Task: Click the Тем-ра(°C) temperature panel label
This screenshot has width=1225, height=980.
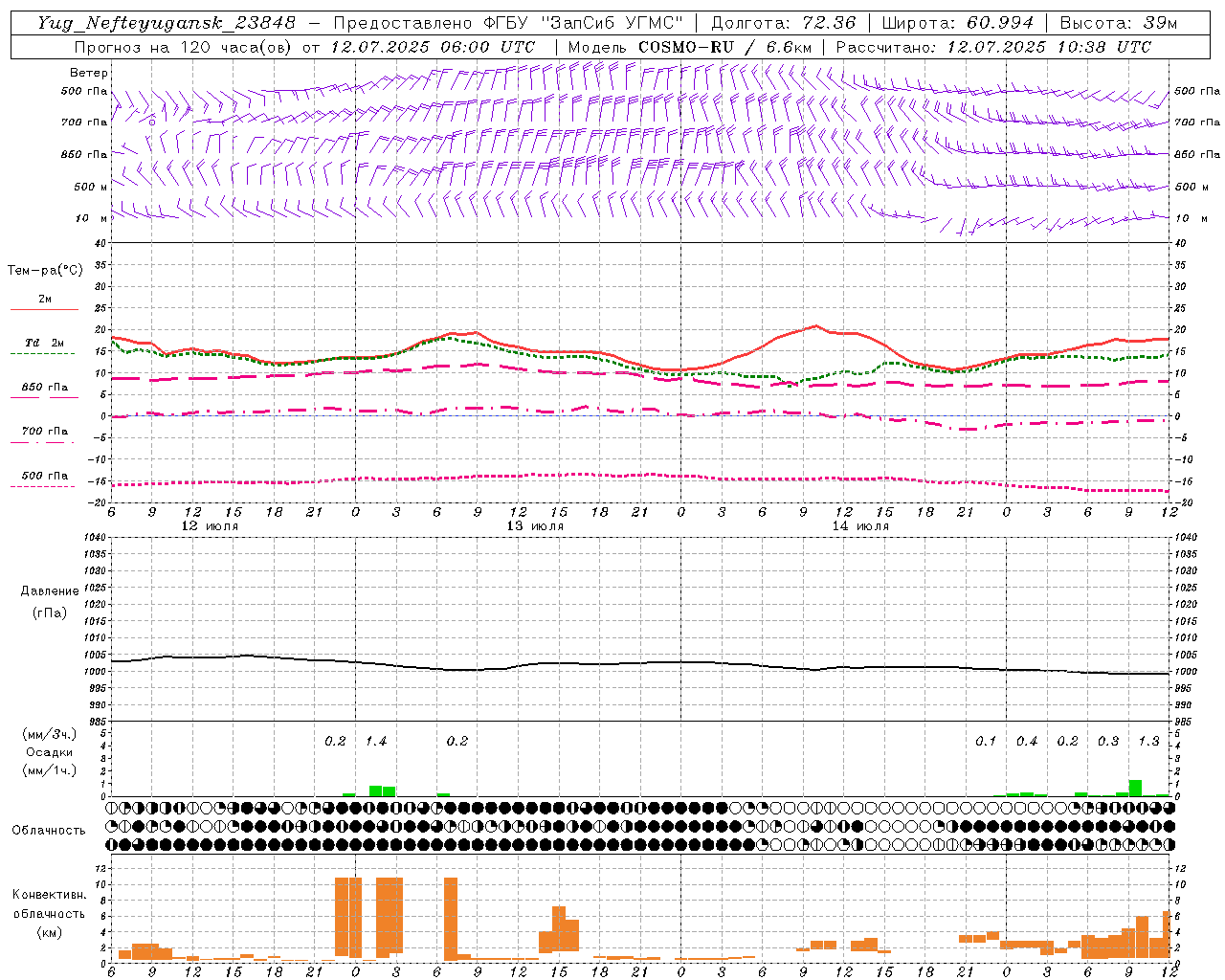Action: click(x=45, y=270)
